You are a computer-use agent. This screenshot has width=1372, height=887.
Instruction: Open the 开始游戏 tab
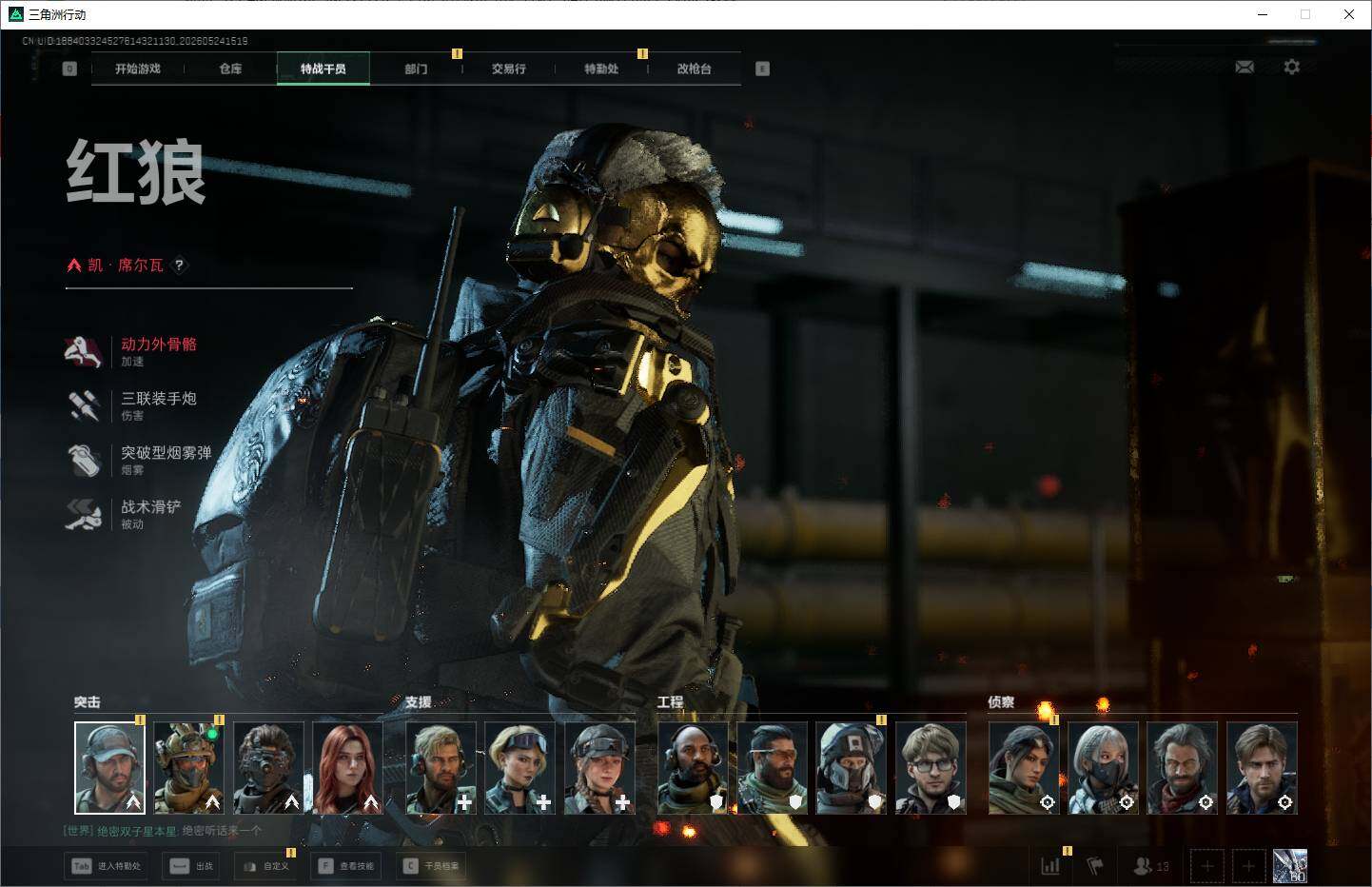coord(138,69)
